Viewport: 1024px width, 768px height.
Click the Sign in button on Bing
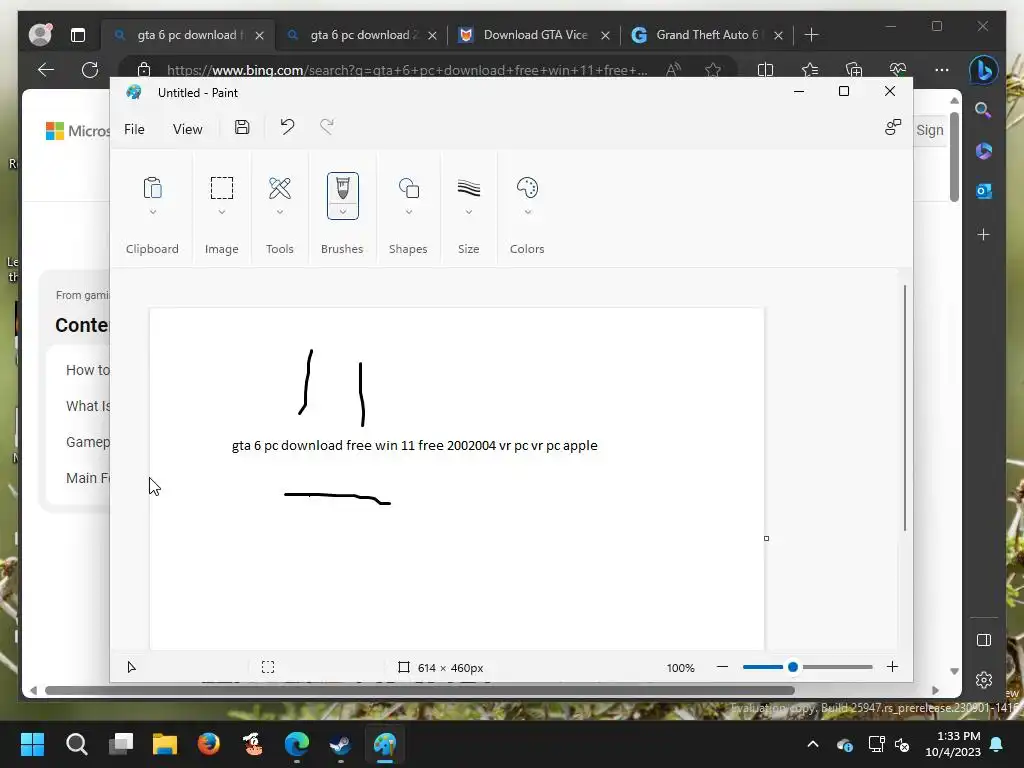[x=930, y=130]
